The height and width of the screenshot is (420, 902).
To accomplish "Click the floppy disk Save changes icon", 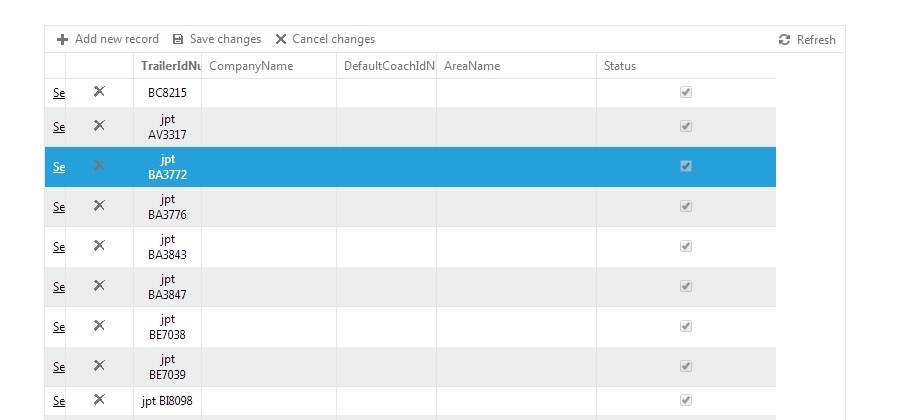I will tap(178, 40).
